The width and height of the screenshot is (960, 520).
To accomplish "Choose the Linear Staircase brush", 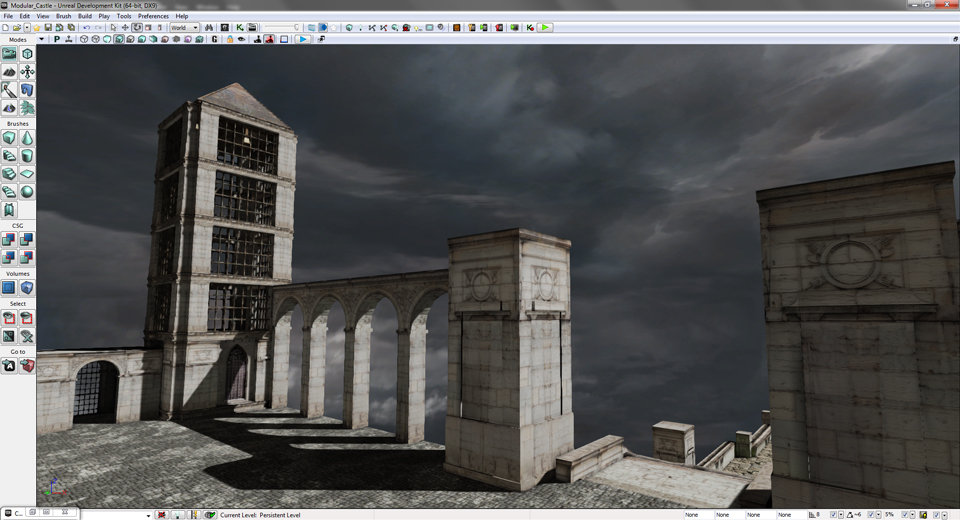I will 9,174.
